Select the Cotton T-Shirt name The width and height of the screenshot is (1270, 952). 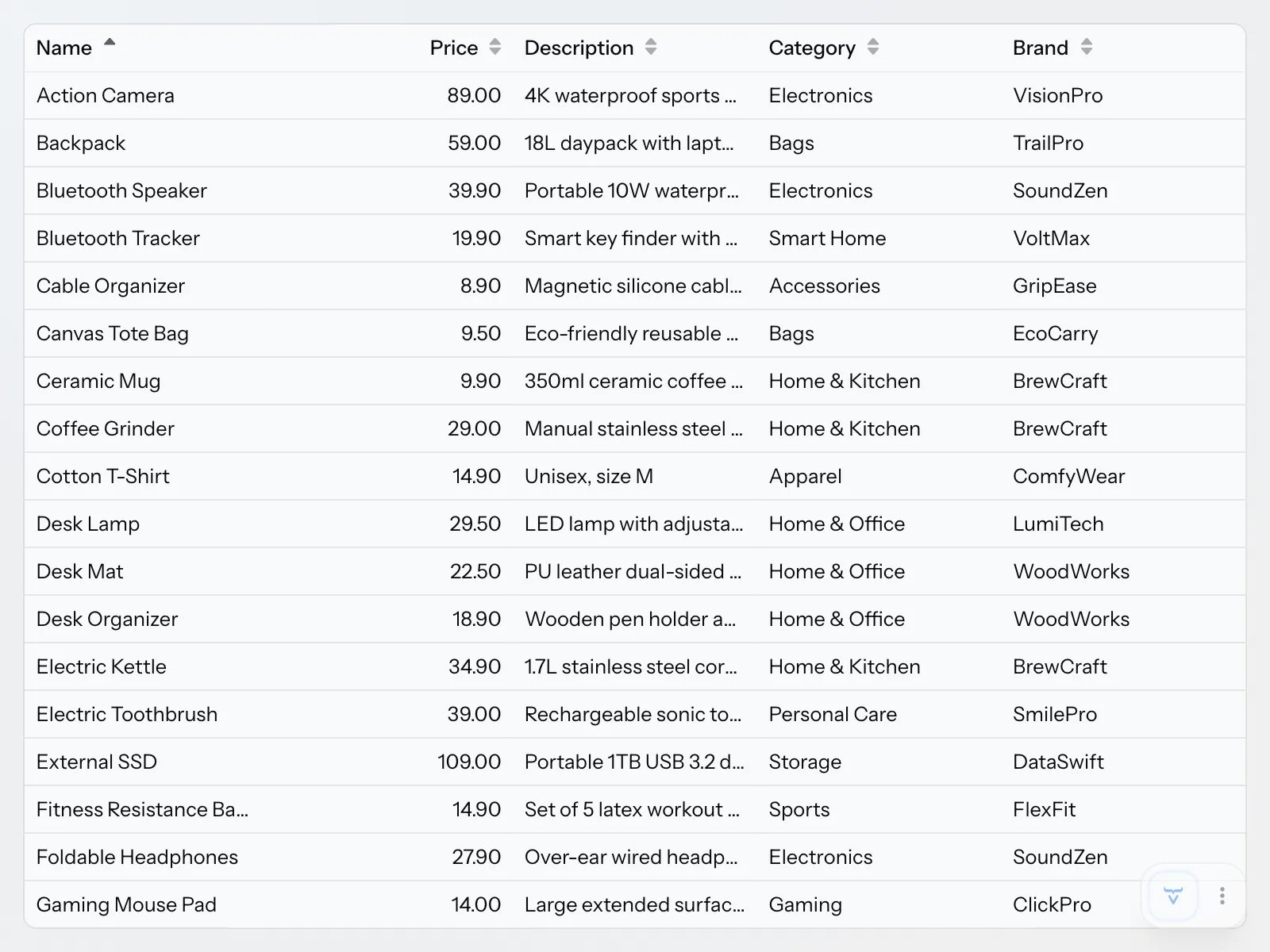pos(103,476)
